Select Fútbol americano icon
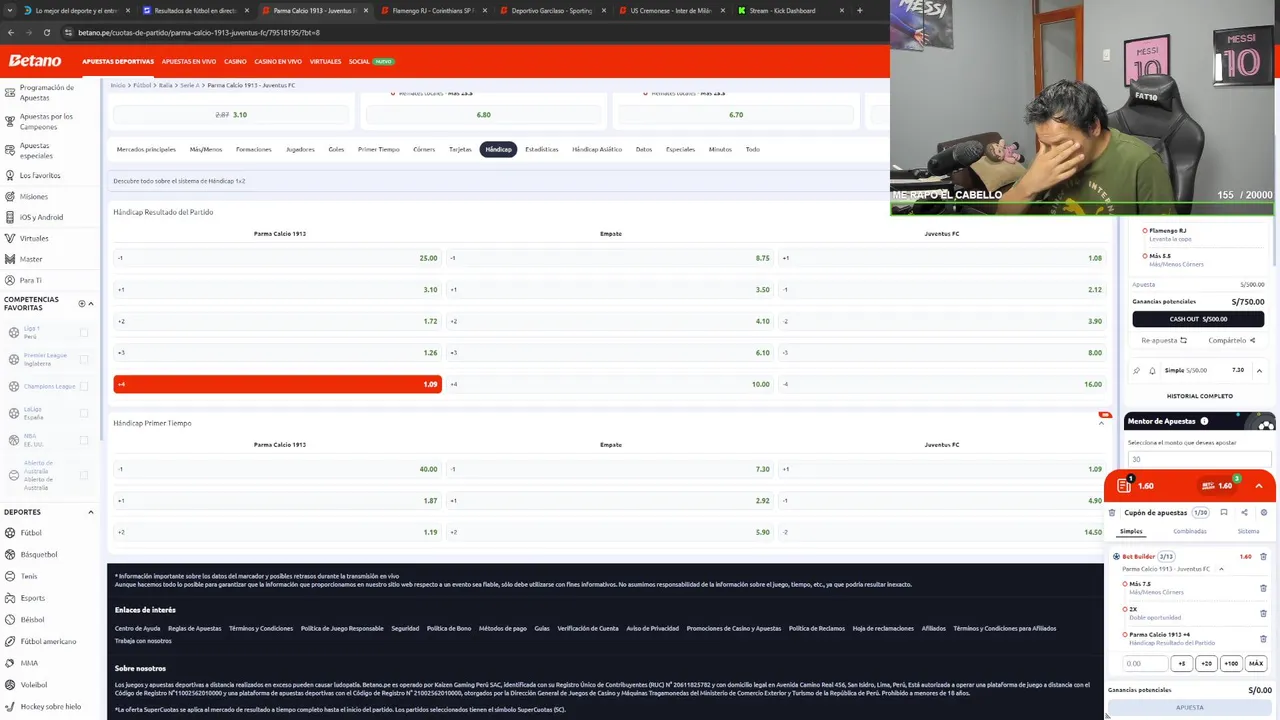Screen dimensions: 1280x720 9,641
